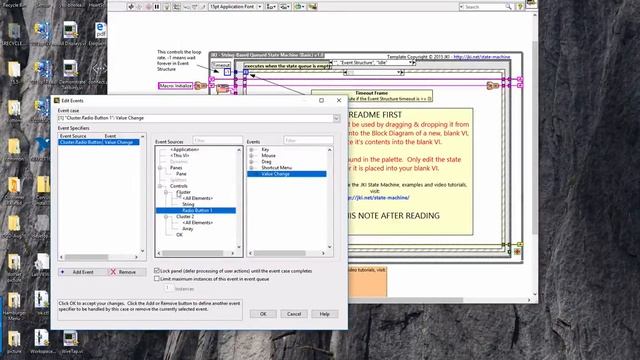Select <Application> in Event Sources
Image resolution: width=640 pixels, height=360 pixels.
point(184,150)
